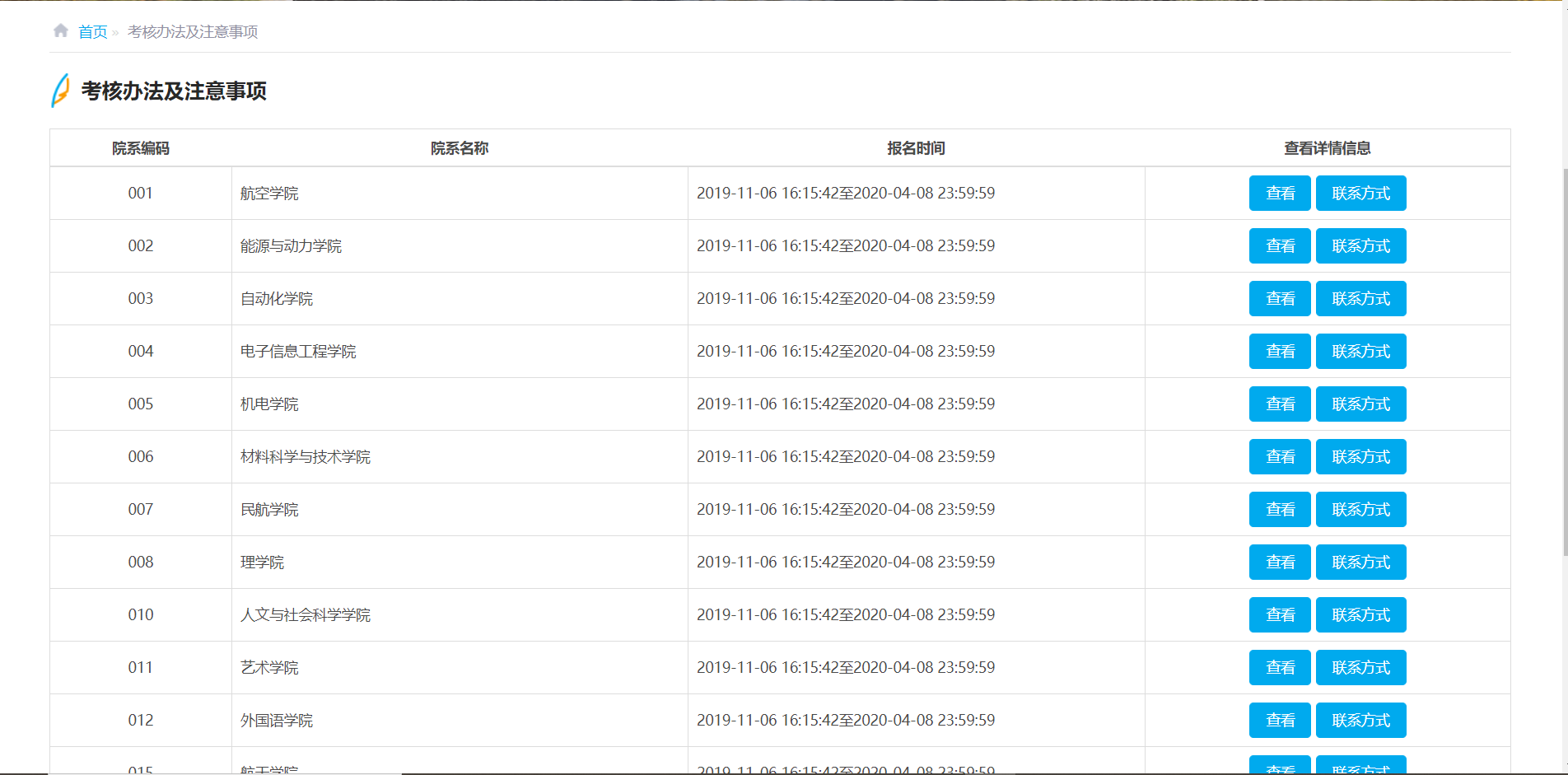
Task: Click the vertical page scrollbar
Action: click(x=1565, y=362)
